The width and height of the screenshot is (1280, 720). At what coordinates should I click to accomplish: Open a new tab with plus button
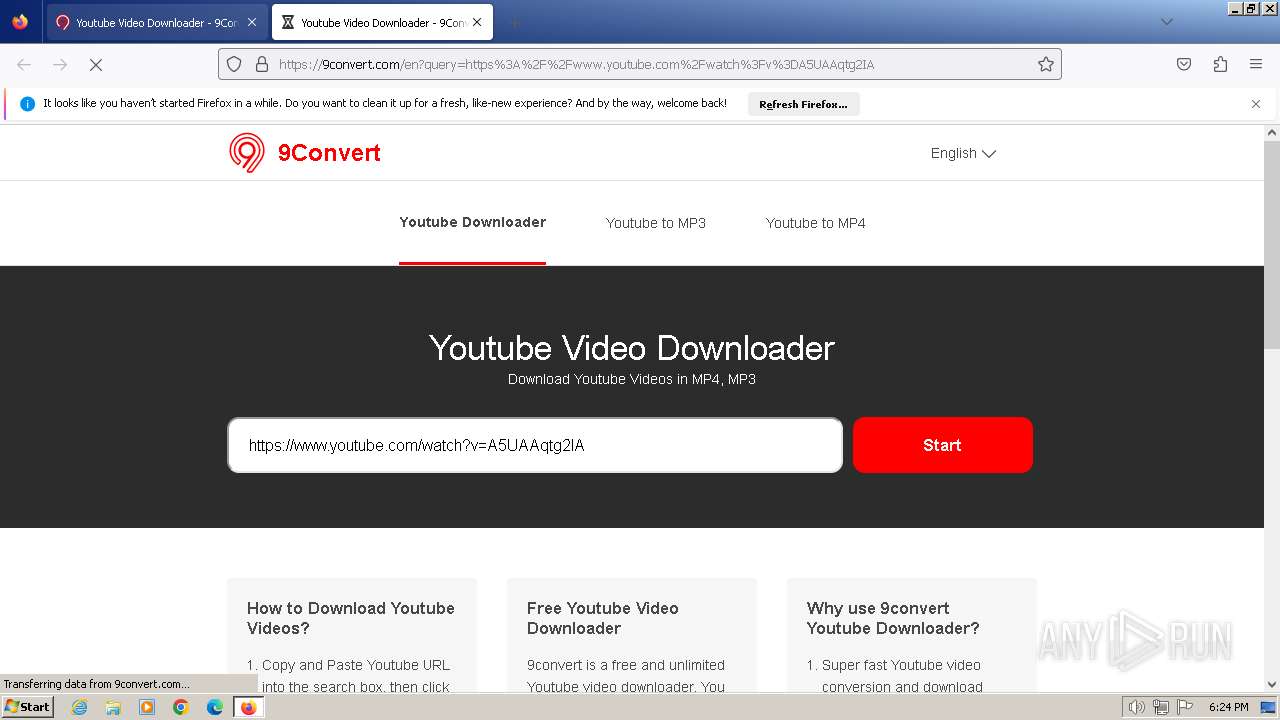click(514, 22)
